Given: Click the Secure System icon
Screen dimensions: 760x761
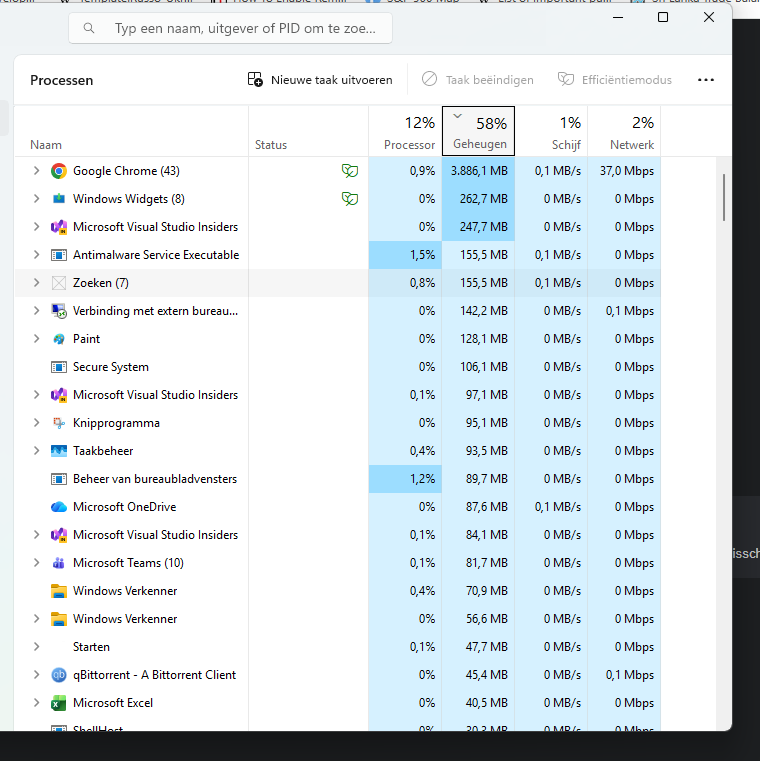Looking at the screenshot, I should (59, 367).
